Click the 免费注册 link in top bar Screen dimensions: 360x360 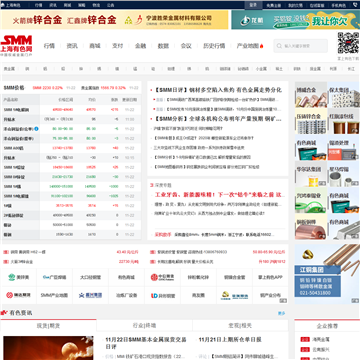click(274, 5)
